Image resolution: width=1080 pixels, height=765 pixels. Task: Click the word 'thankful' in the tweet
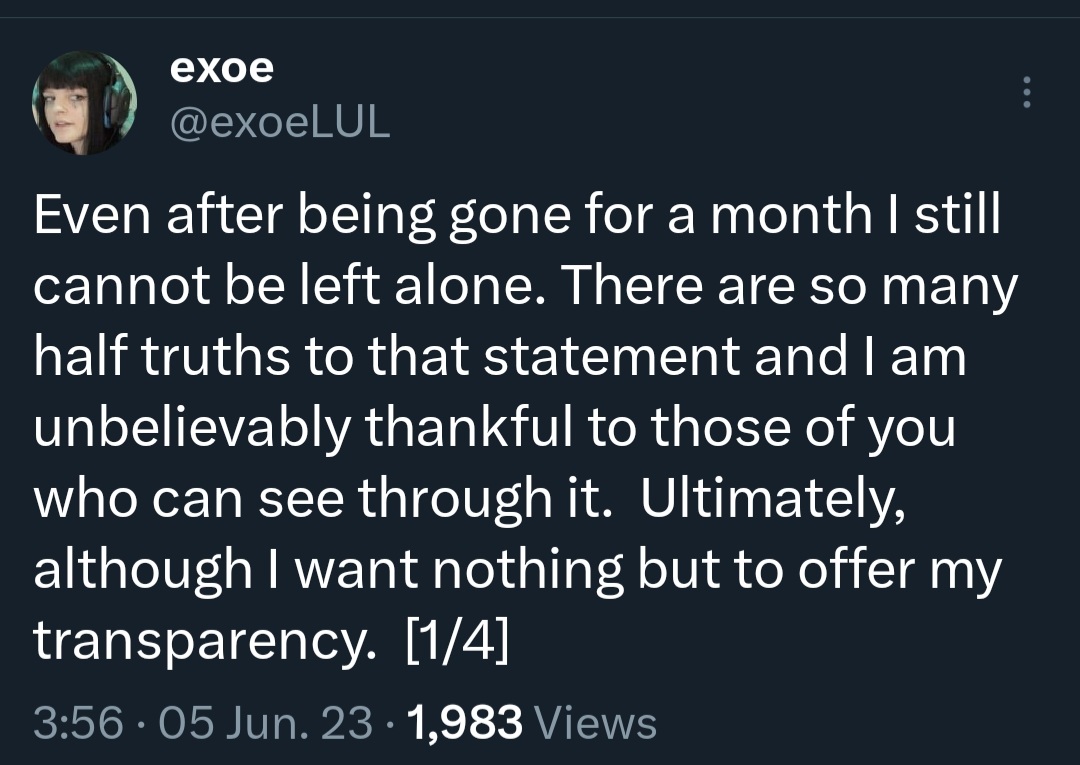[x=469, y=427]
